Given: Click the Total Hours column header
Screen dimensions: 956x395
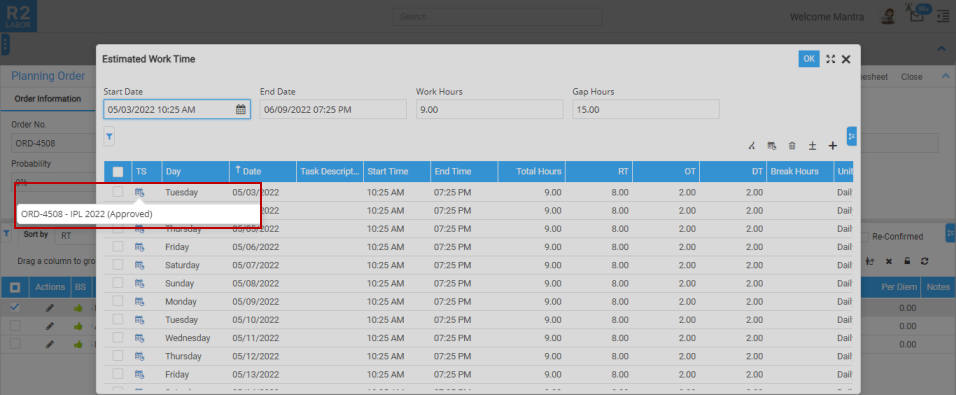Looking at the screenshot, I should pyautogui.click(x=531, y=171).
